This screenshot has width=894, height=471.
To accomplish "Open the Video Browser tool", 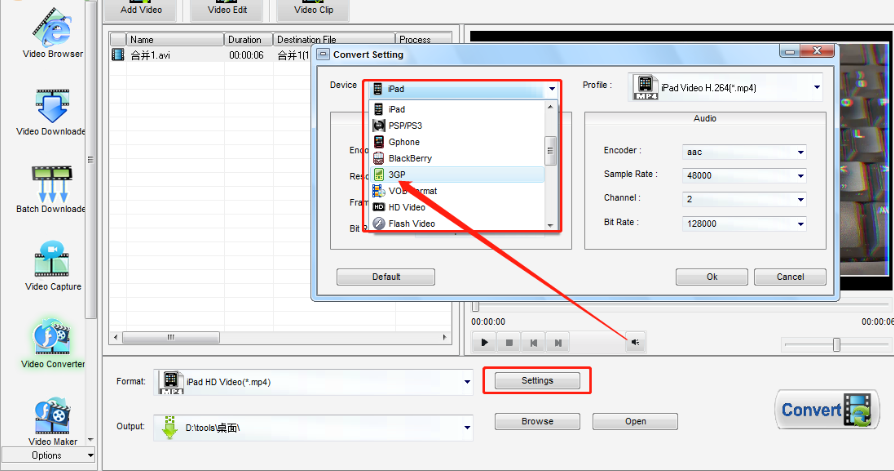I will pos(52,33).
